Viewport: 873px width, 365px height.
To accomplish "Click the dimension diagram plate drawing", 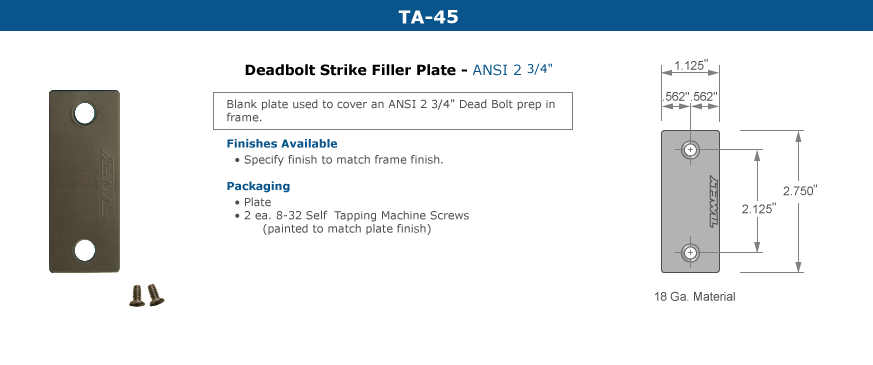I will coord(690,201).
